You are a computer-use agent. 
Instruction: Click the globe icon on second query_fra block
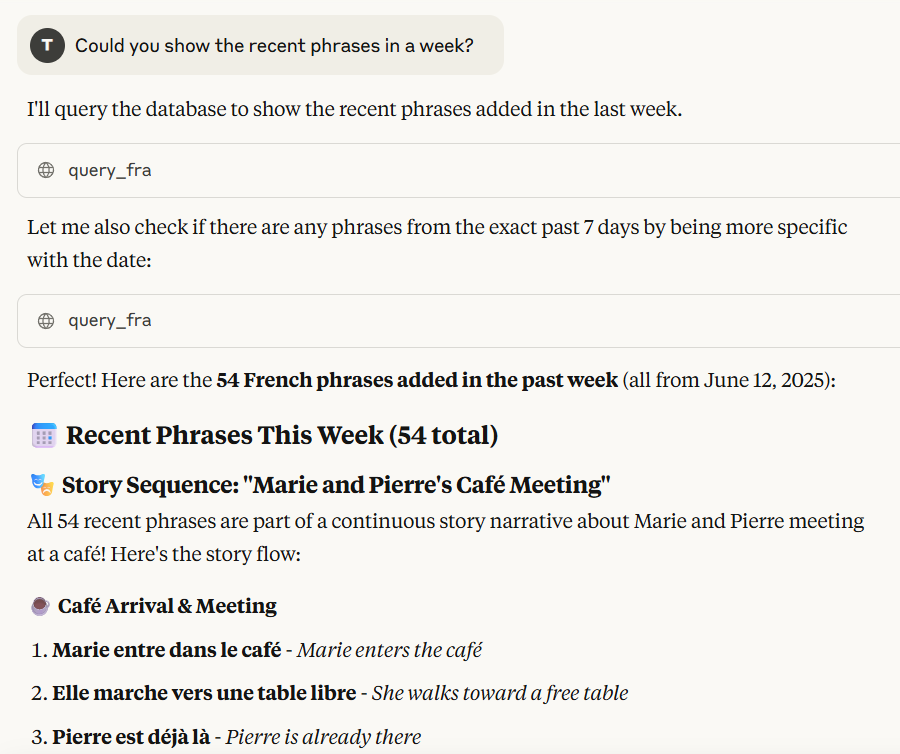tap(46, 321)
